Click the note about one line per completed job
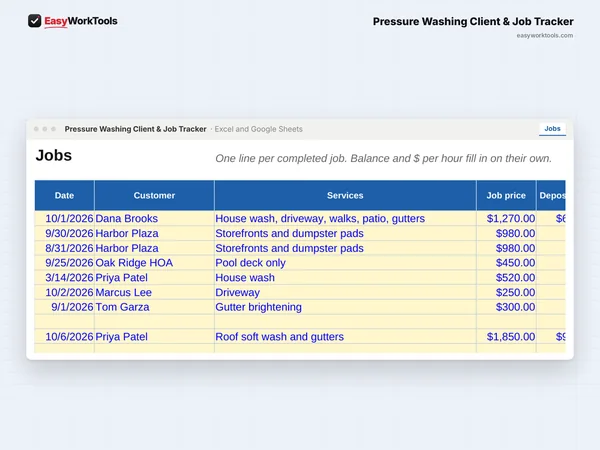This screenshot has height=450, width=600. pos(383,158)
